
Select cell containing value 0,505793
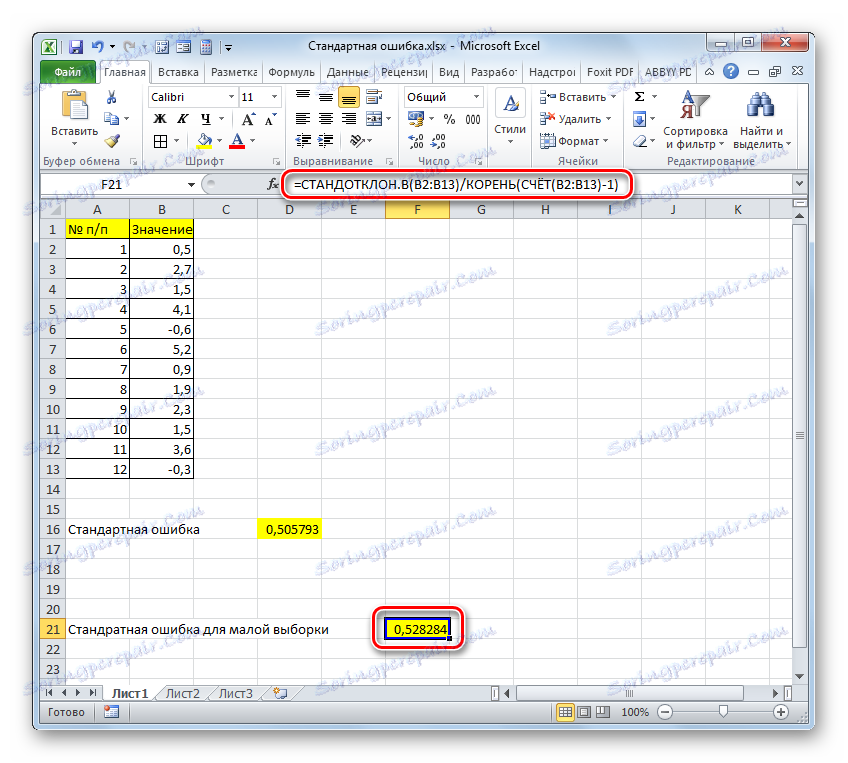(x=289, y=528)
